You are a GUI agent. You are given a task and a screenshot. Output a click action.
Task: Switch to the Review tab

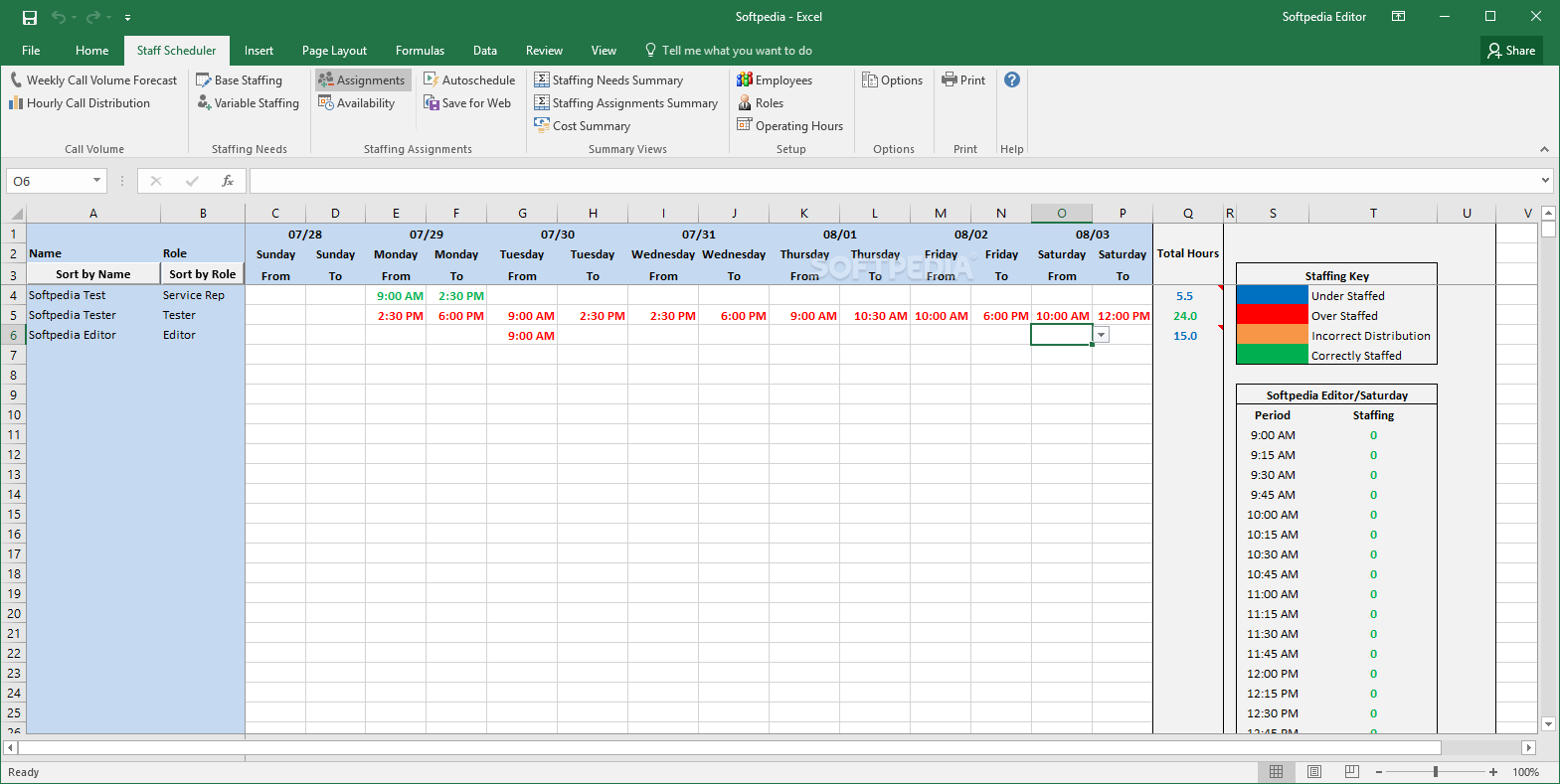(544, 51)
